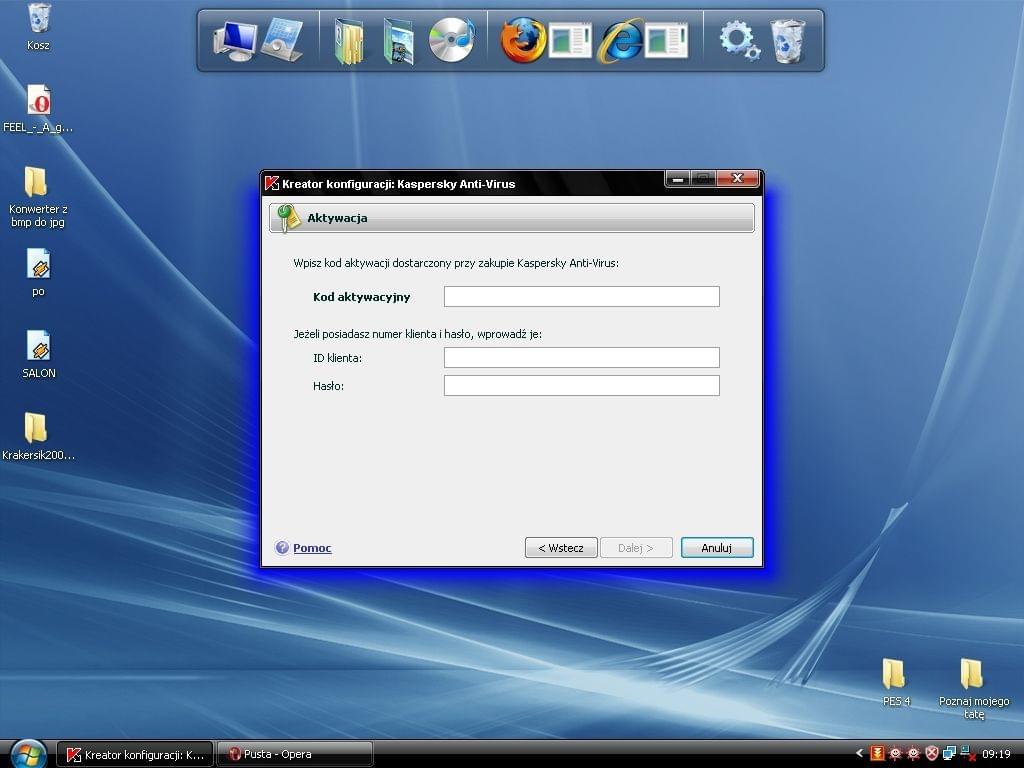The width and height of the screenshot is (1024, 768).
Task: Select the po desktop file icon
Action: coord(39,273)
